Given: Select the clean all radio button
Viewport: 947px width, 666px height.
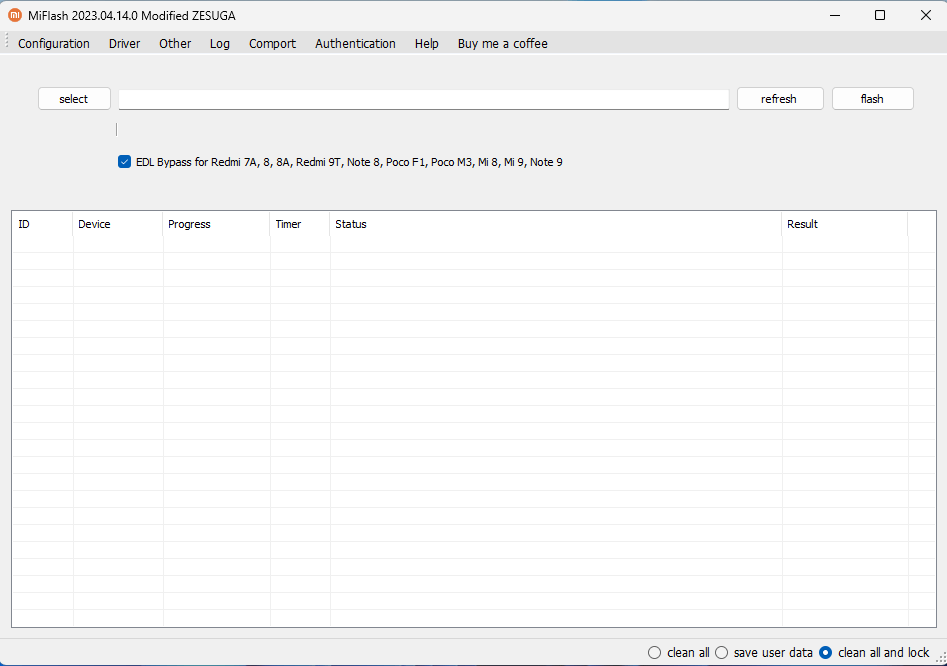Looking at the screenshot, I should pyautogui.click(x=654, y=652).
